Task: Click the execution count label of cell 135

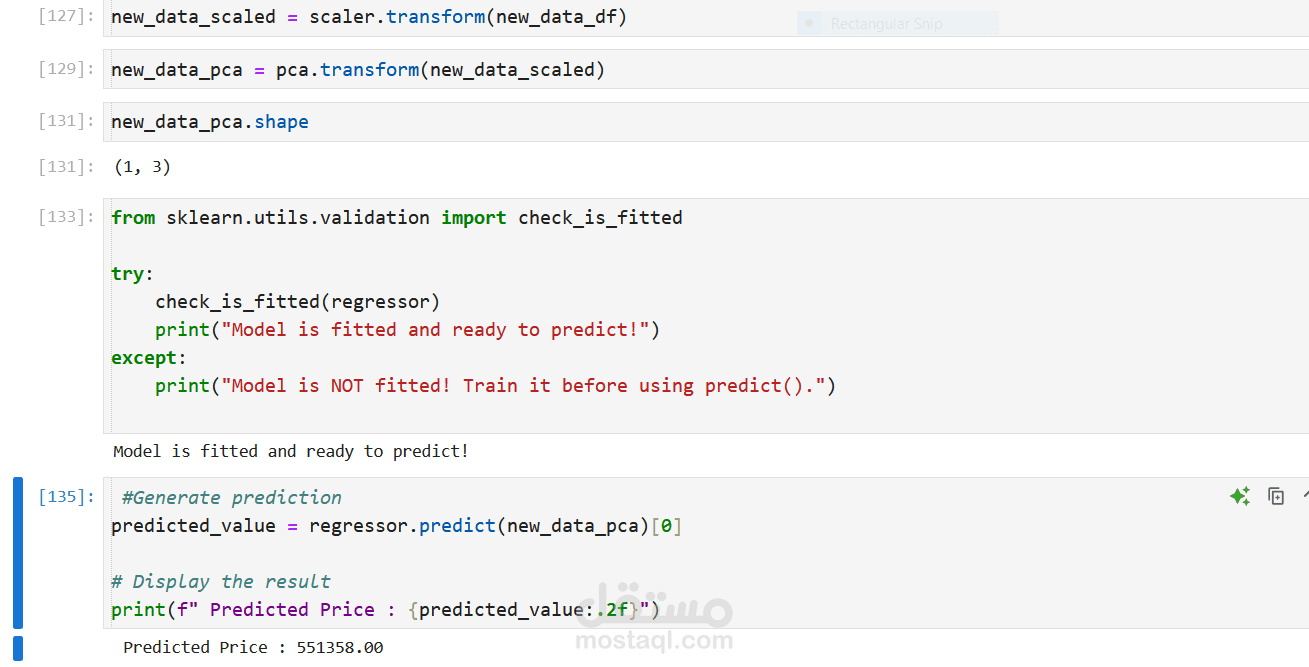Action: [x=66, y=496]
